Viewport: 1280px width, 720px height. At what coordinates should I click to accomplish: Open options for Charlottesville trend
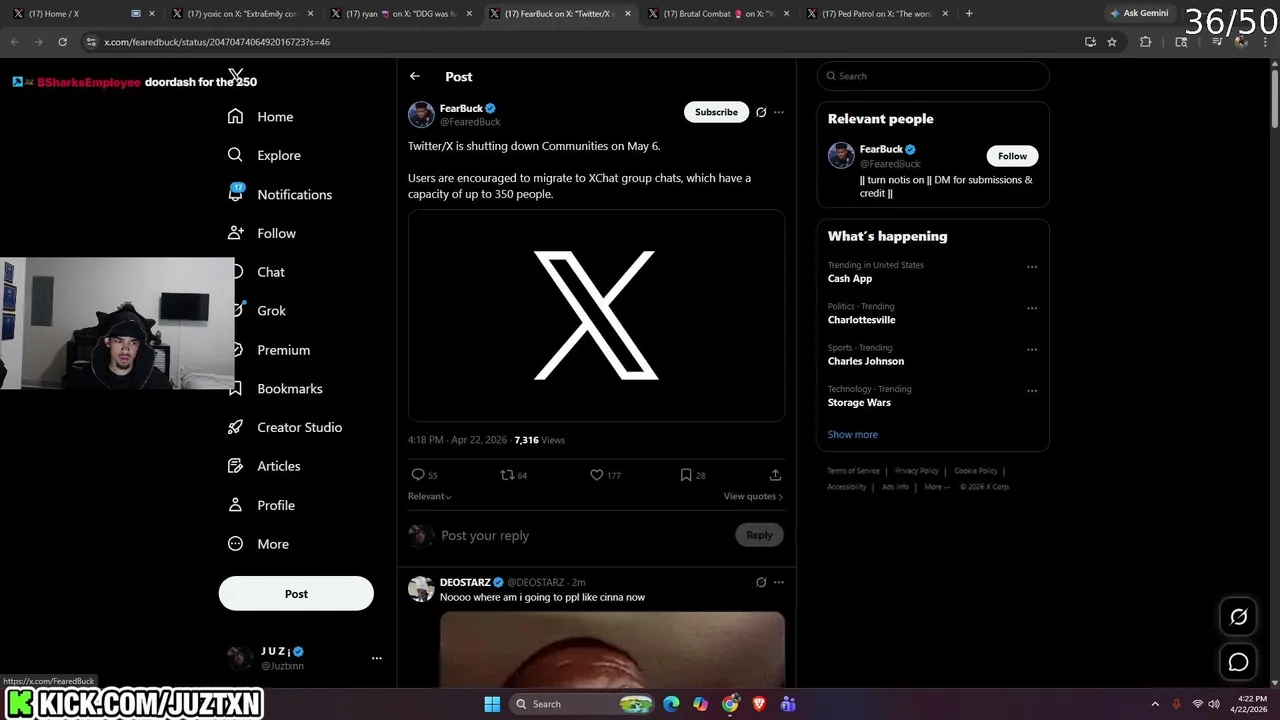[x=1032, y=308]
